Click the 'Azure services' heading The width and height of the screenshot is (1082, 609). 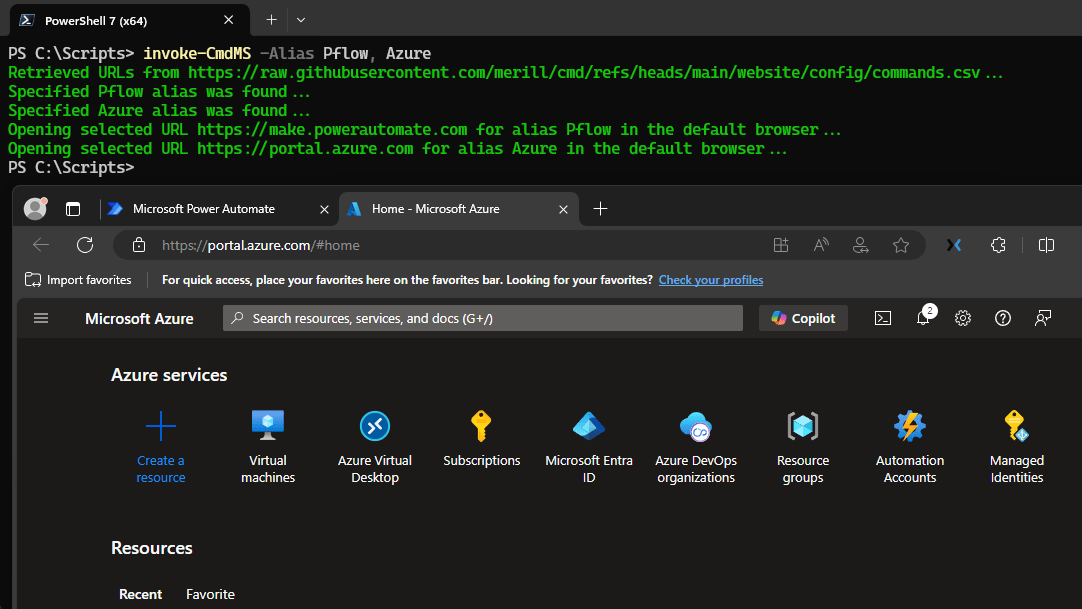coord(169,375)
